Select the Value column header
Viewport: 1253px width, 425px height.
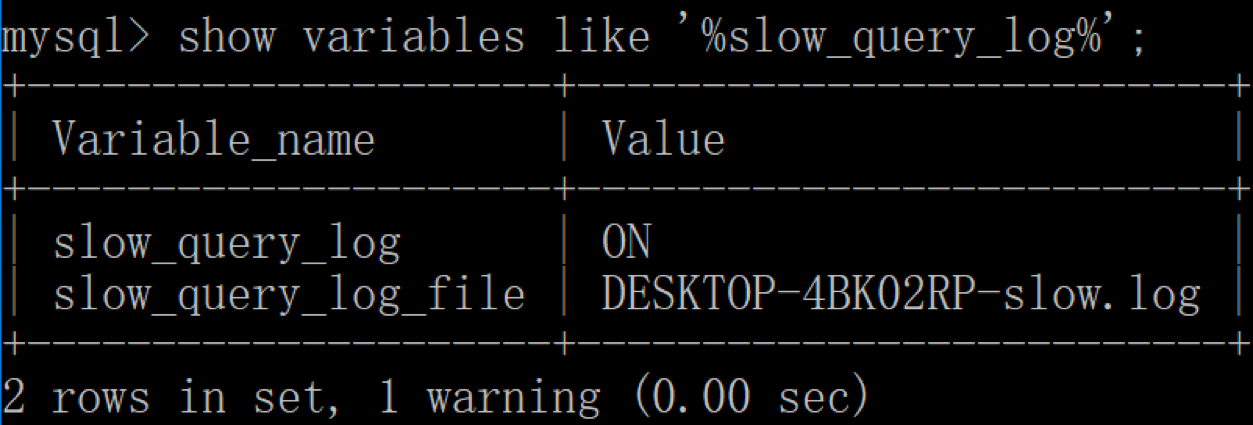pos(663,138)
